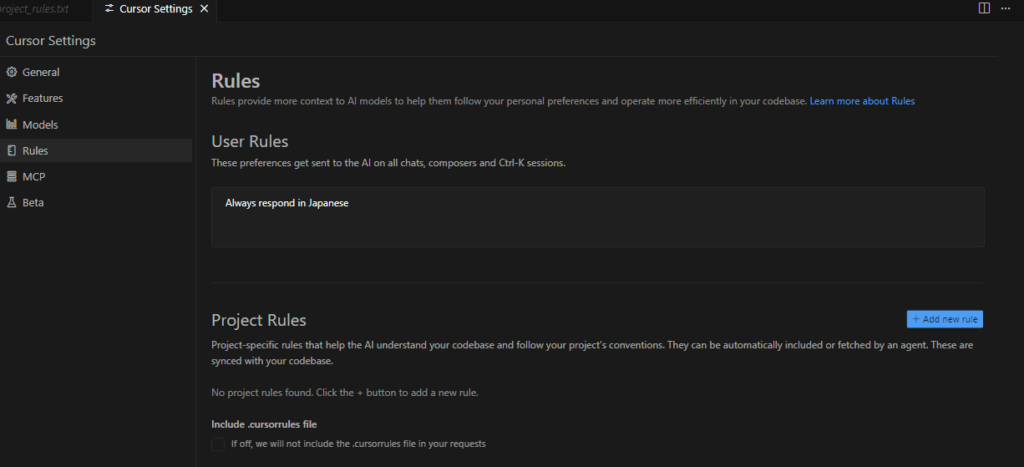Click the Beta flask icon
The width and height of the screenshot is (1024, 467).
[x=11, y=202]
